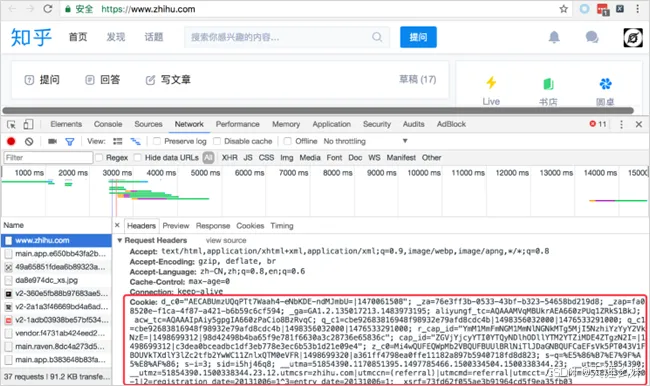Open the Performance tab
Viewport: 650px width, 386px height.
(238, 124)
